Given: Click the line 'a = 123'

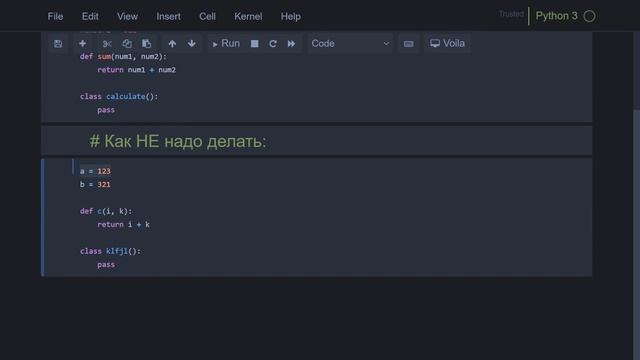Looking at the screenshot, I should [95, 171].
